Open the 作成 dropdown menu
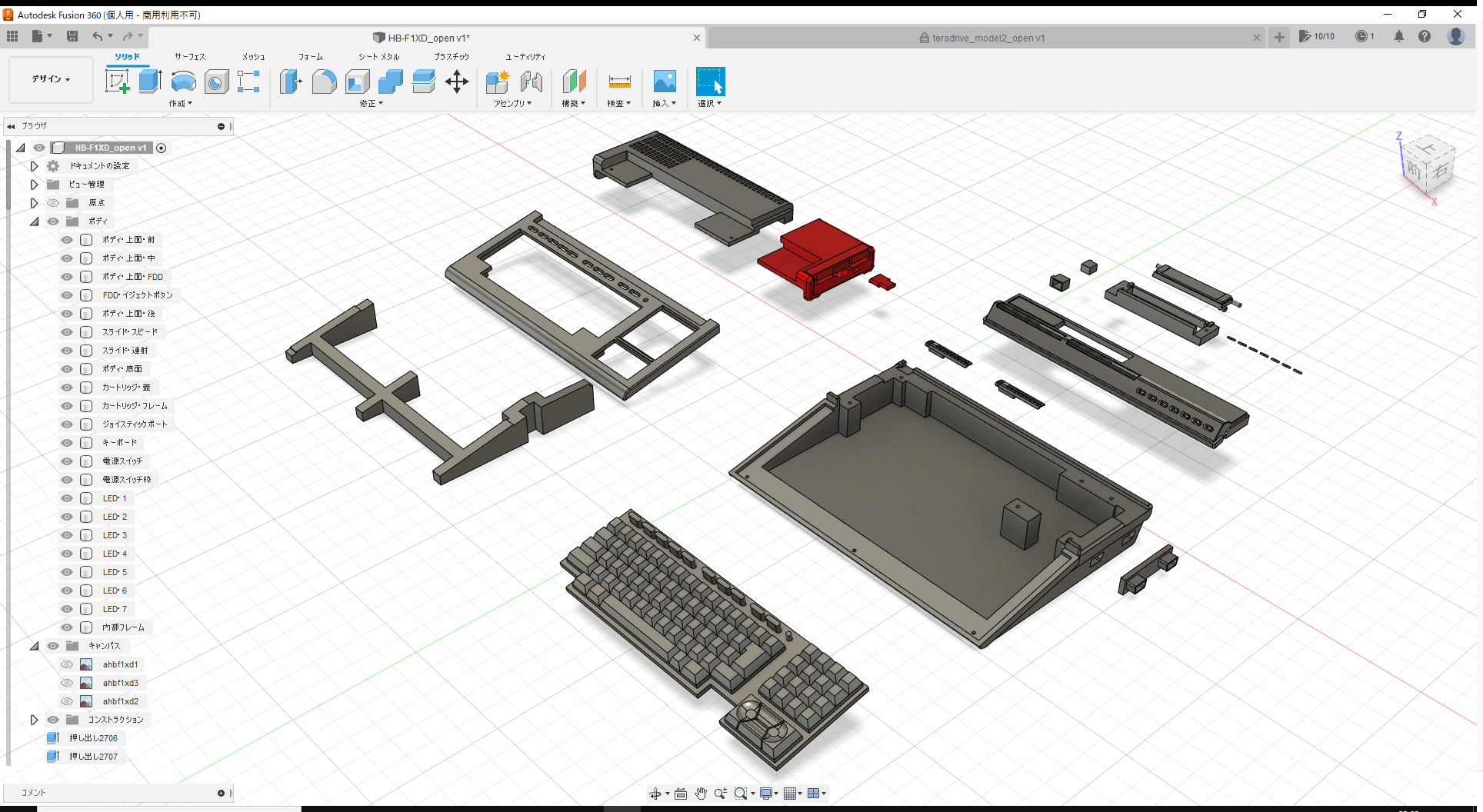 coord(180,103)
